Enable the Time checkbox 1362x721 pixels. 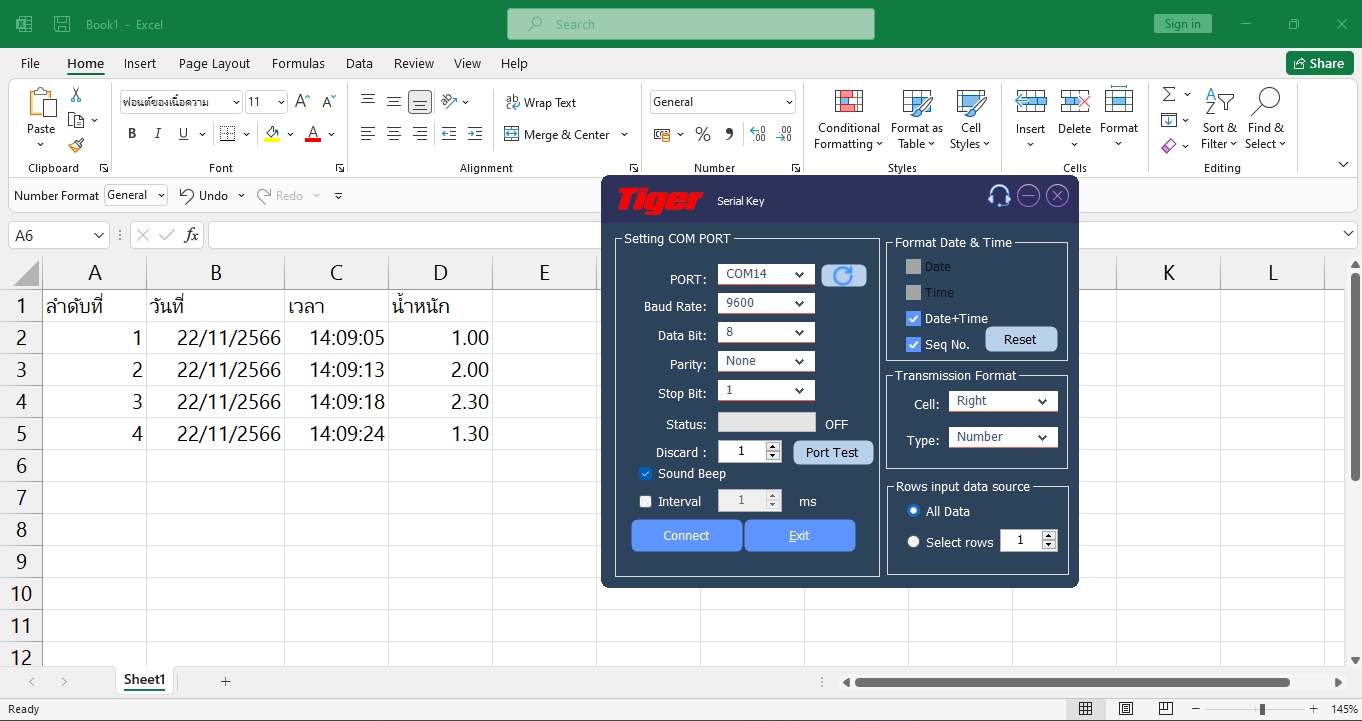point(913,293)
